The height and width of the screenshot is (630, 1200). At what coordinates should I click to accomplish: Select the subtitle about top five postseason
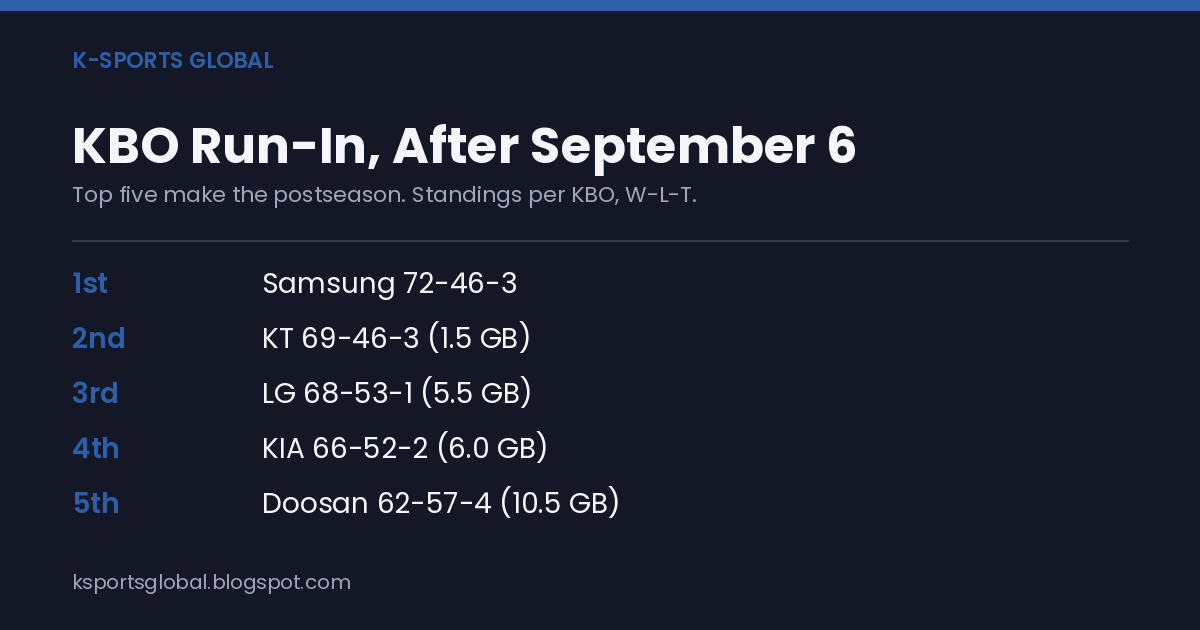click(x=384, y=195)
